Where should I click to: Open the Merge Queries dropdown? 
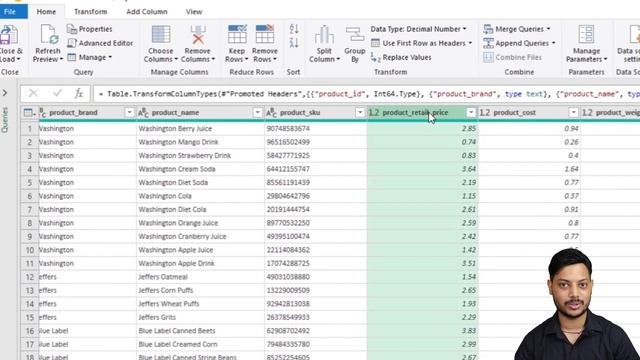(517, 29)
